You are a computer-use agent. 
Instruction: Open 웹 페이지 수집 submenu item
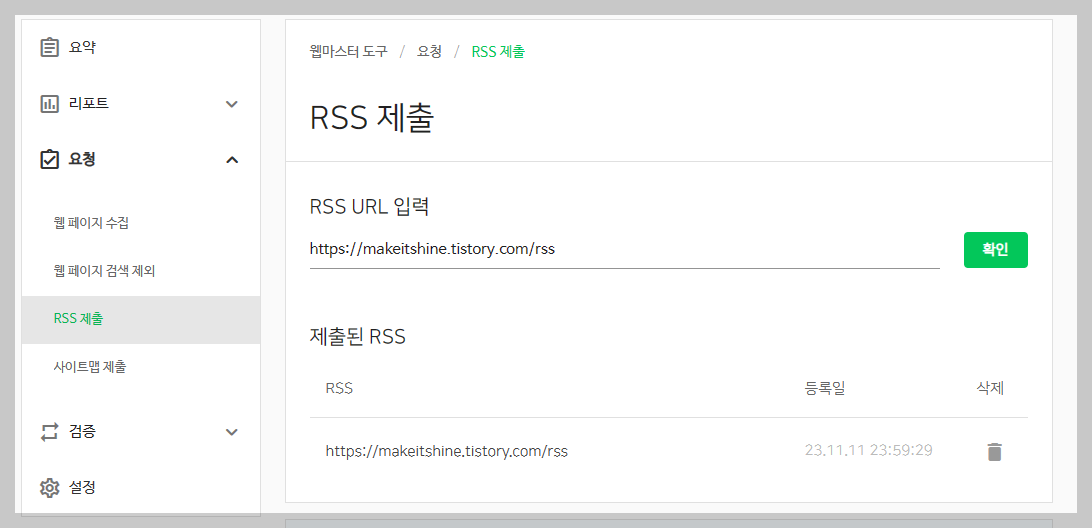point(91,223)
